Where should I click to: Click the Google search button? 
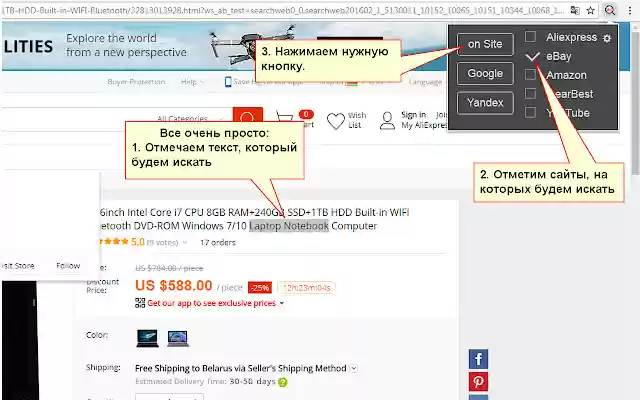(x=485, y=73)
